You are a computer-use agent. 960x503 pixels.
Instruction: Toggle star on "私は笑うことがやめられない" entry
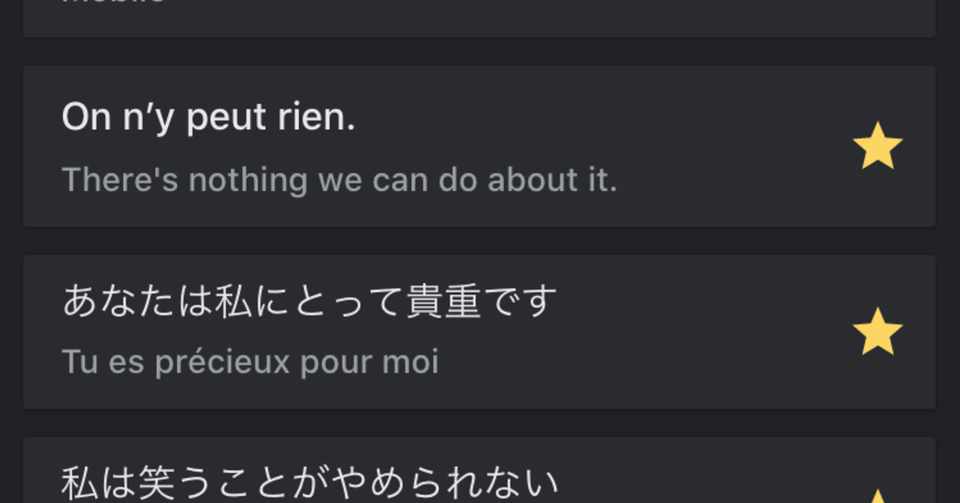click(x=877, y=495)
